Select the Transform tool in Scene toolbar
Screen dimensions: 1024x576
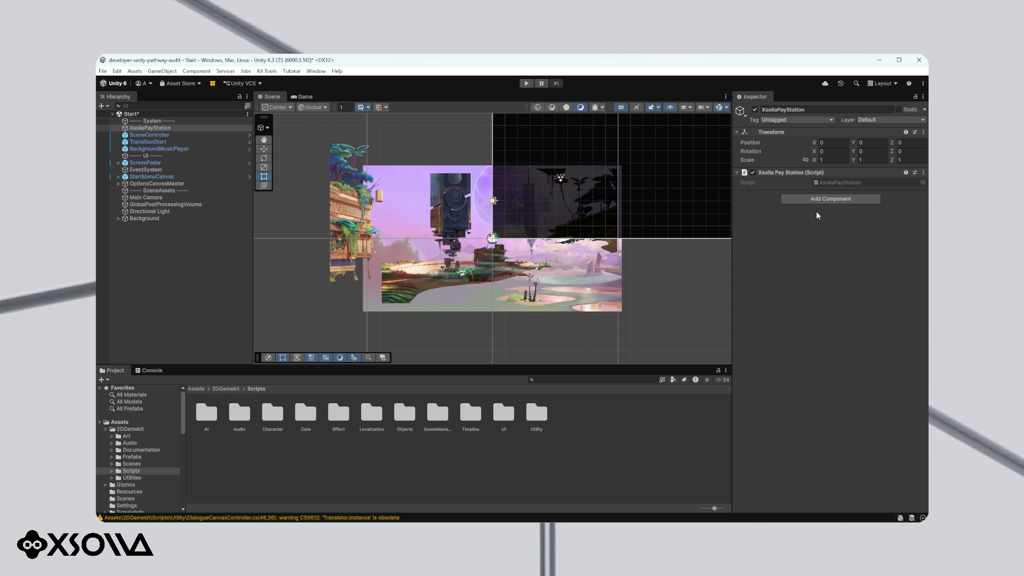[264, 185]
